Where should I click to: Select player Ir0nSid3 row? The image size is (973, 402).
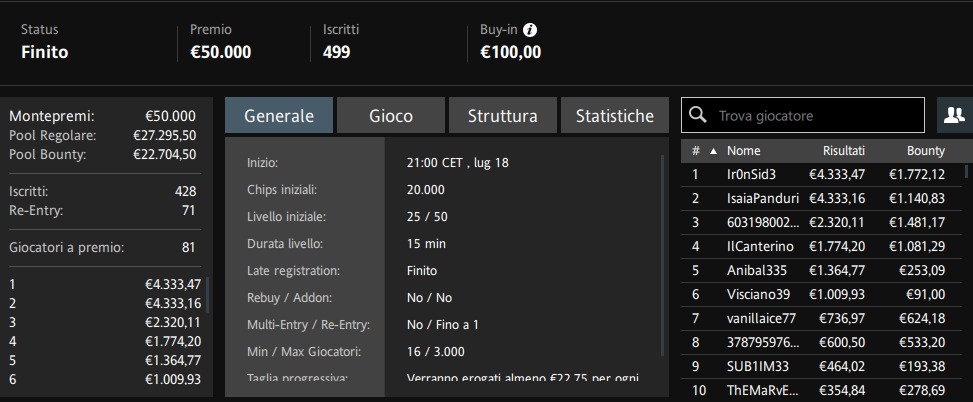pyautogui.click(x=822, y=175)
